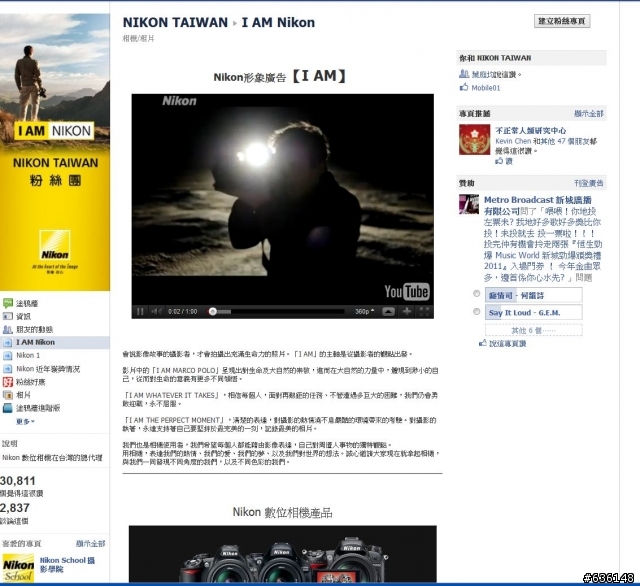Click the Nikon School logo thumbnail
This screenshot has width=640, height=586.
pos(18,568)
